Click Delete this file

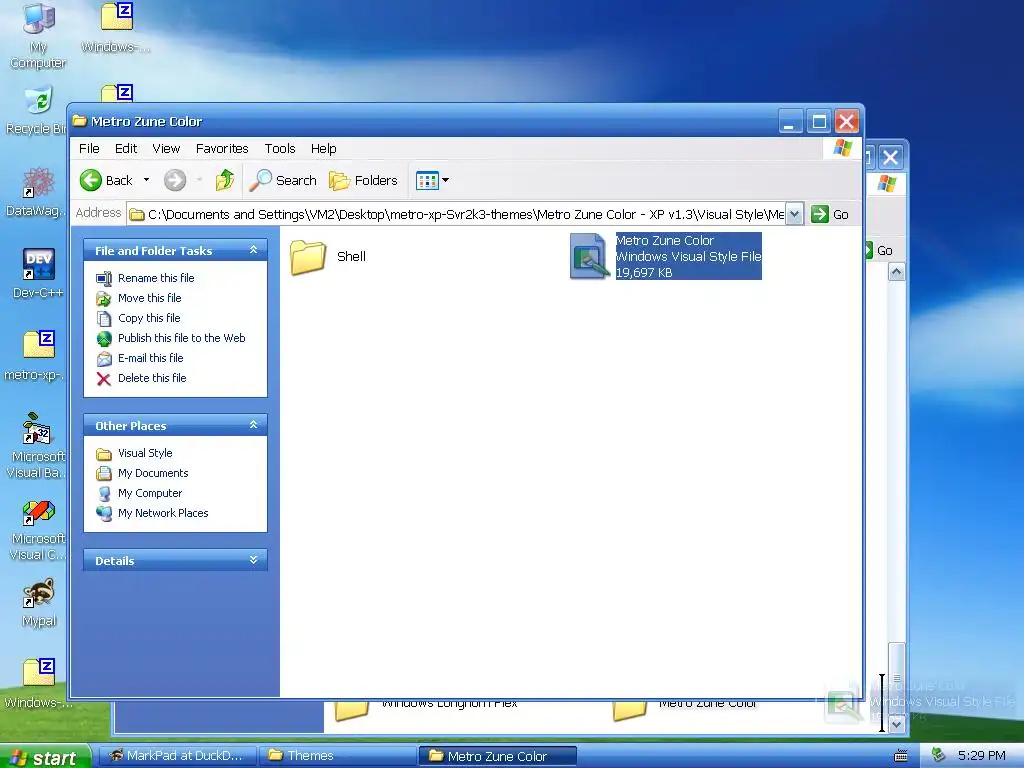pos(152,378)
